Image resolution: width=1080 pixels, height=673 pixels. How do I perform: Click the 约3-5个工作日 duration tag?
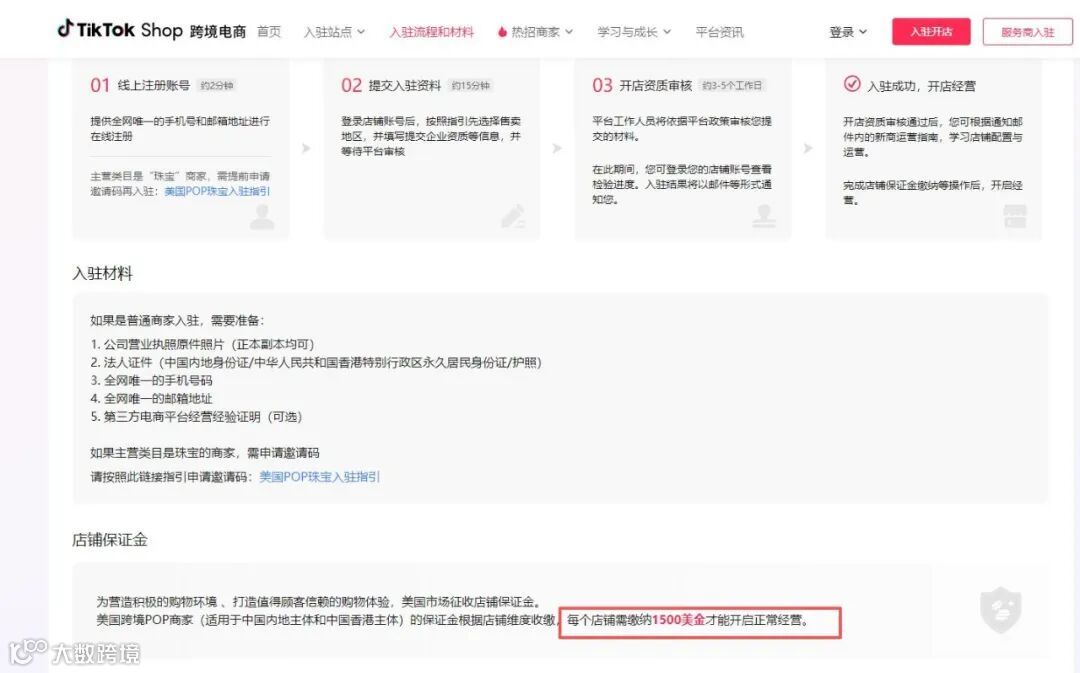point(732,85)
